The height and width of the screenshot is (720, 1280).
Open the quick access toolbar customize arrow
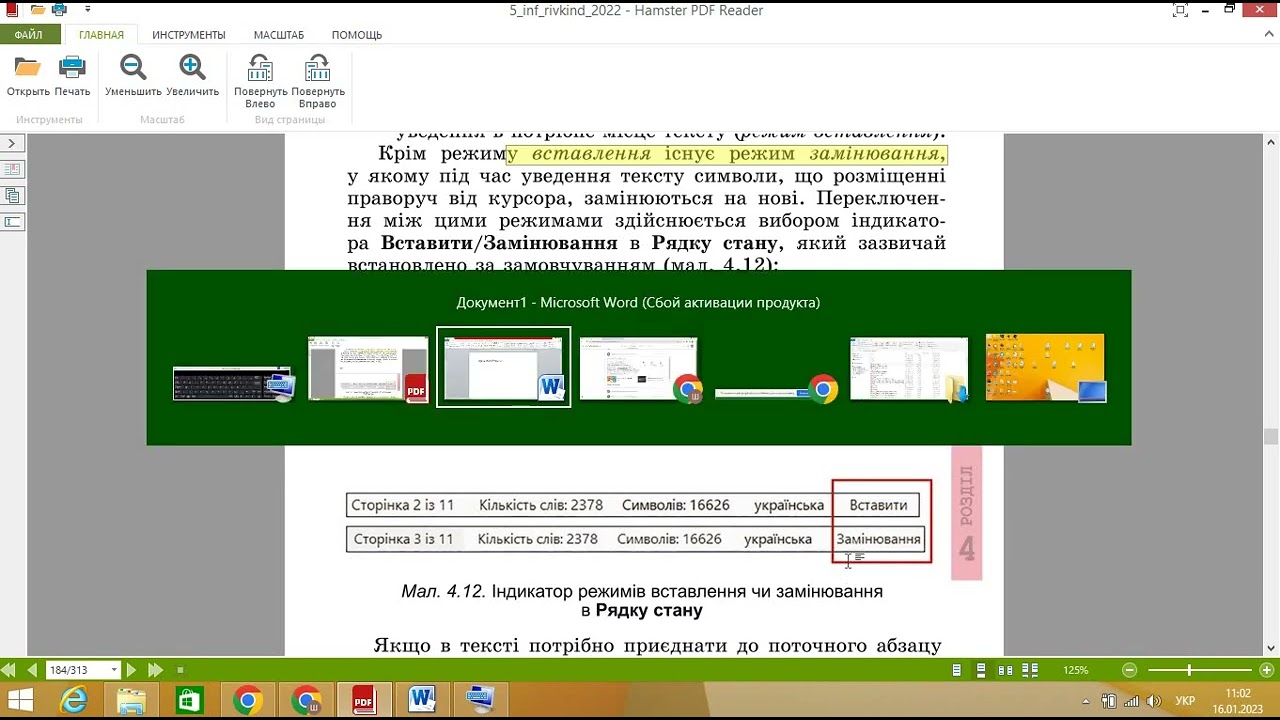87,10
